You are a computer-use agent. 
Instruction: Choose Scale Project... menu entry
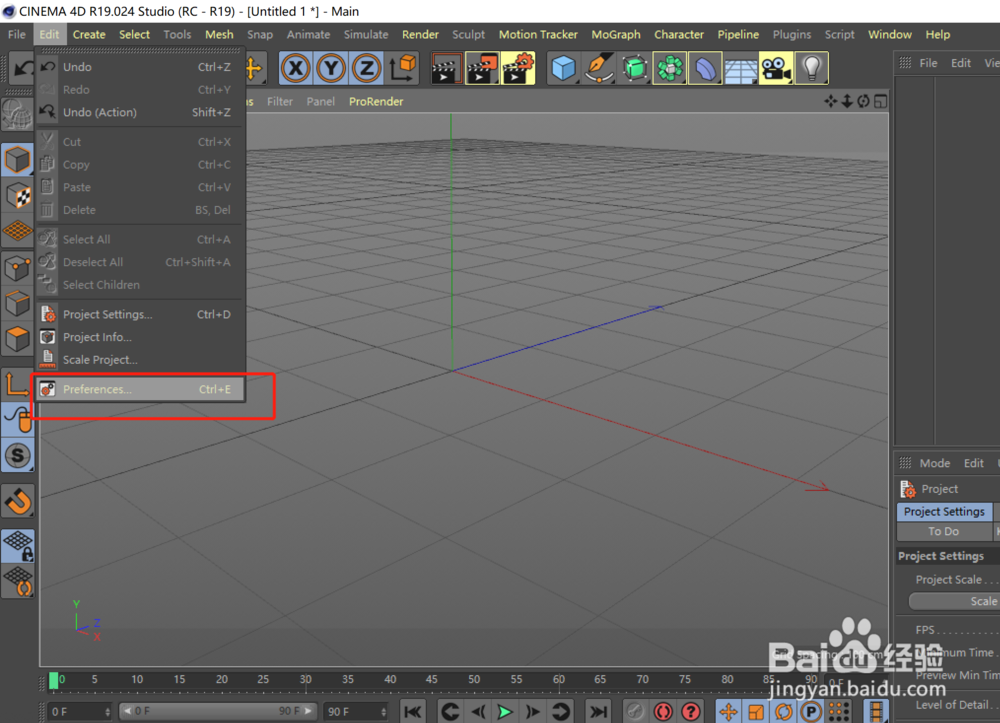click(x=140, y=360)
